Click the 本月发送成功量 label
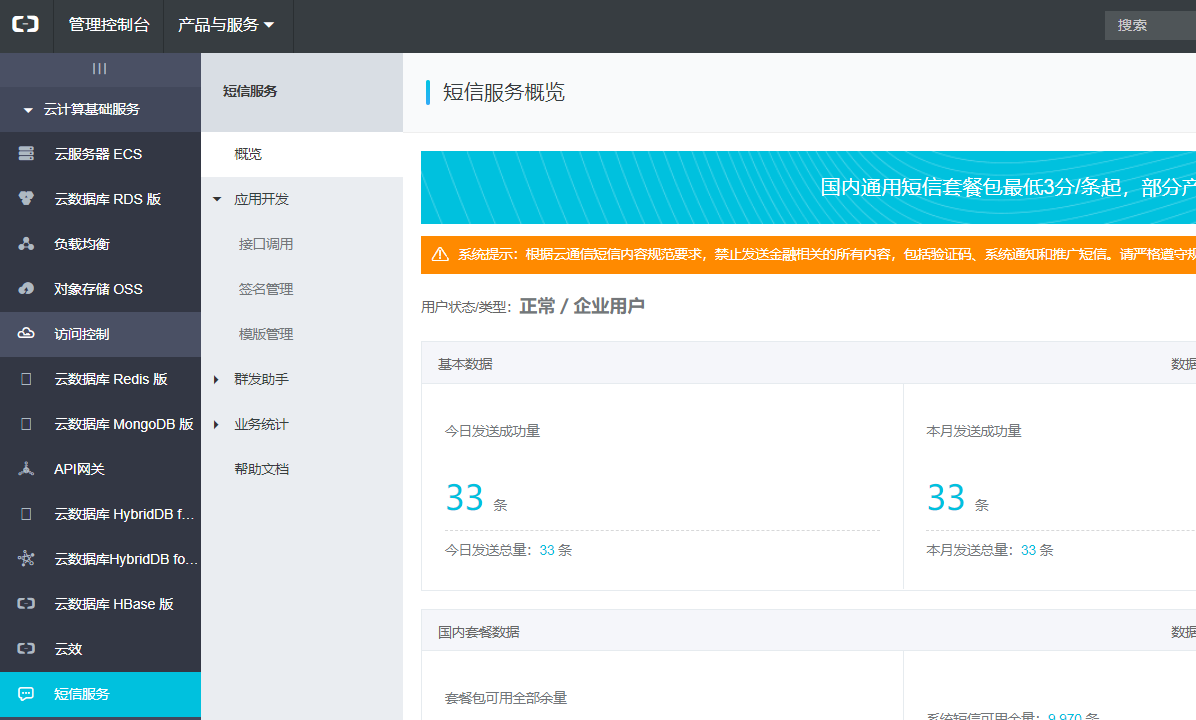Screen dimensions: 1196x720 973,431
